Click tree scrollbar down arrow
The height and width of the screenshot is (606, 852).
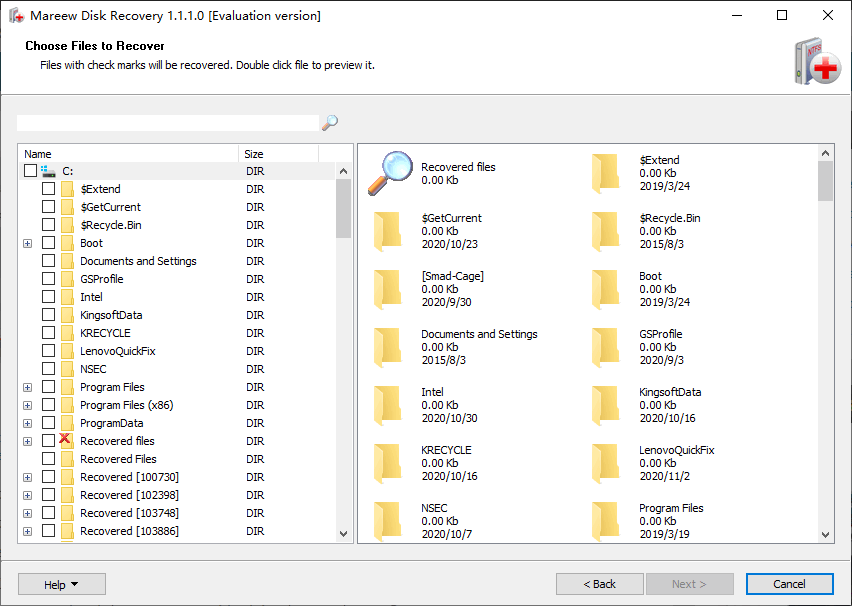(x=343, y=533)
